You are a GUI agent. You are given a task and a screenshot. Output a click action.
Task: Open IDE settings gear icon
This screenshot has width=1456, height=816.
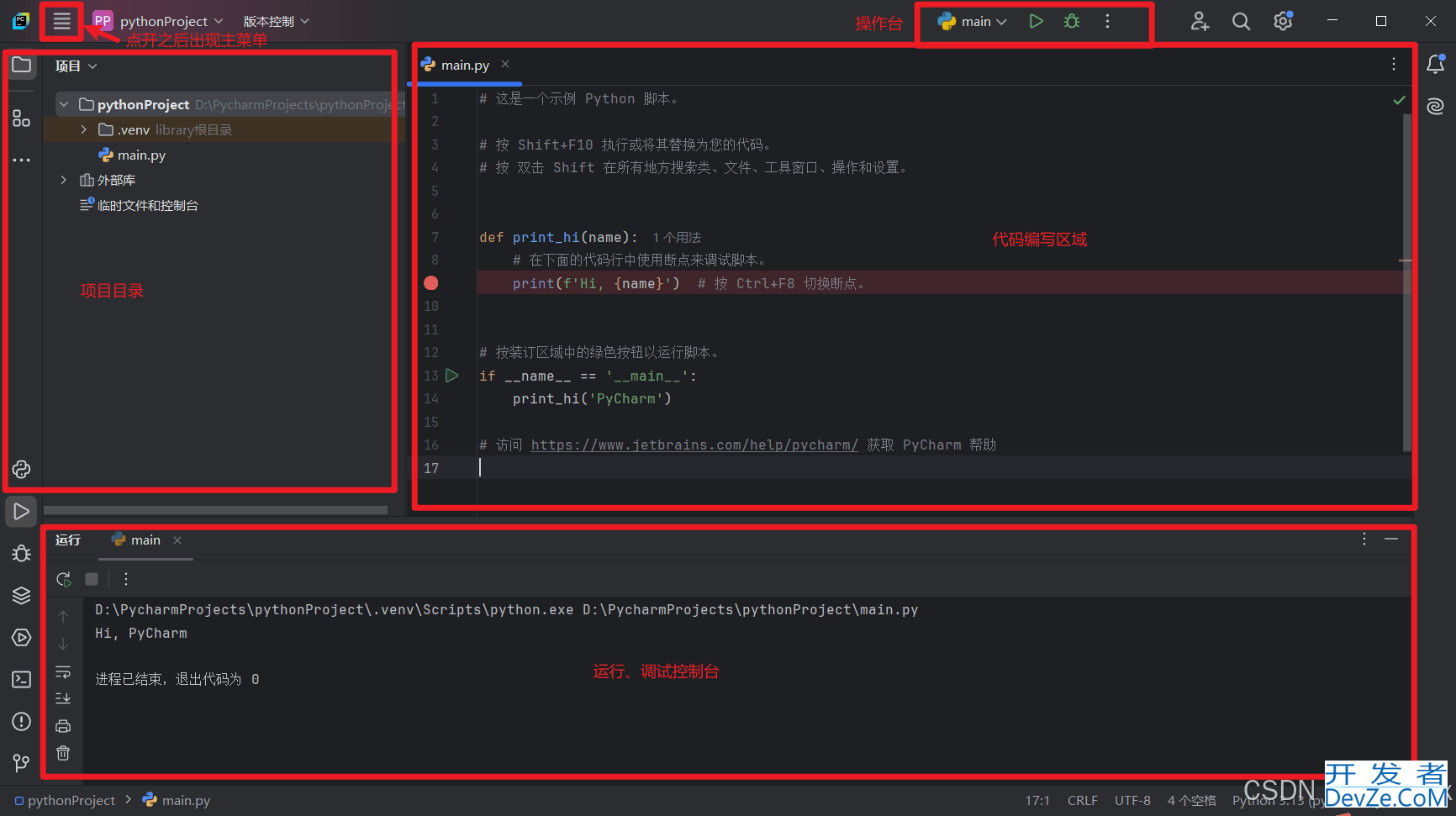[x=1283, y=21]
